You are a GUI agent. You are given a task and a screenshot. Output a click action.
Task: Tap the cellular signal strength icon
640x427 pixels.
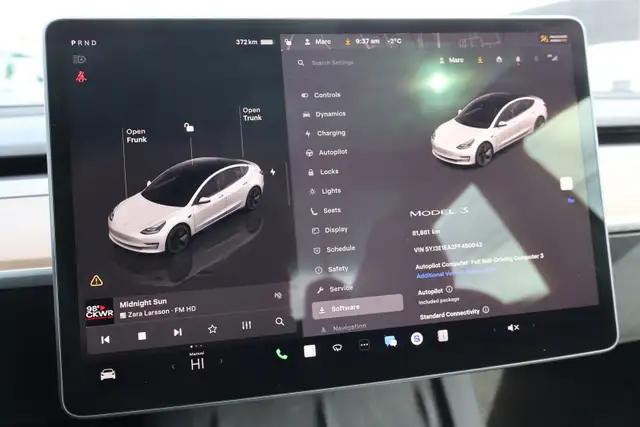point(552,58)
